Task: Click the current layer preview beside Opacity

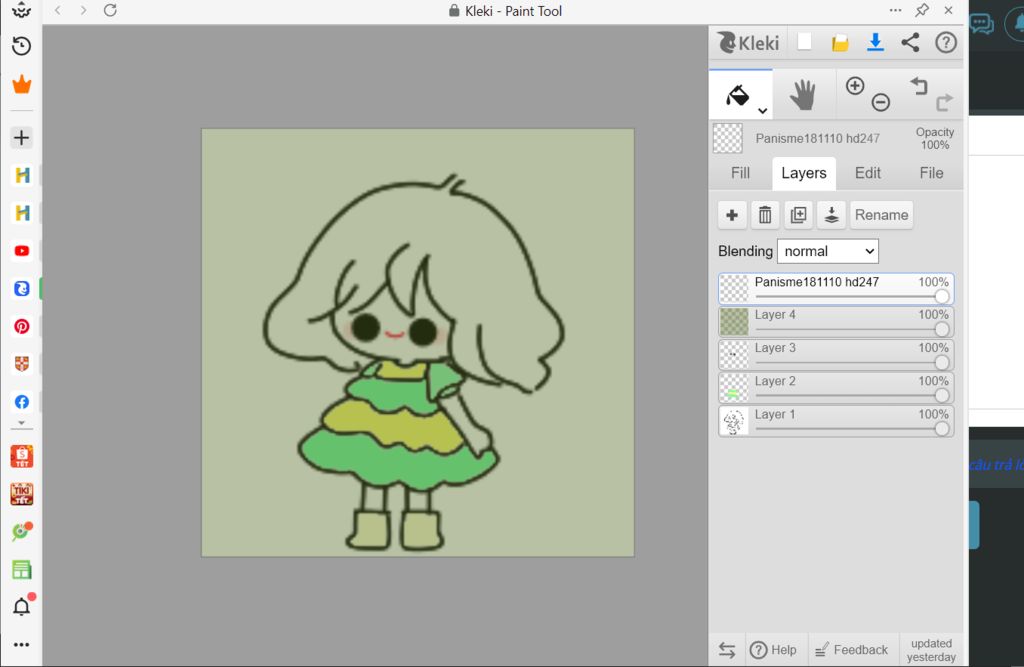Action: point(728,138)
